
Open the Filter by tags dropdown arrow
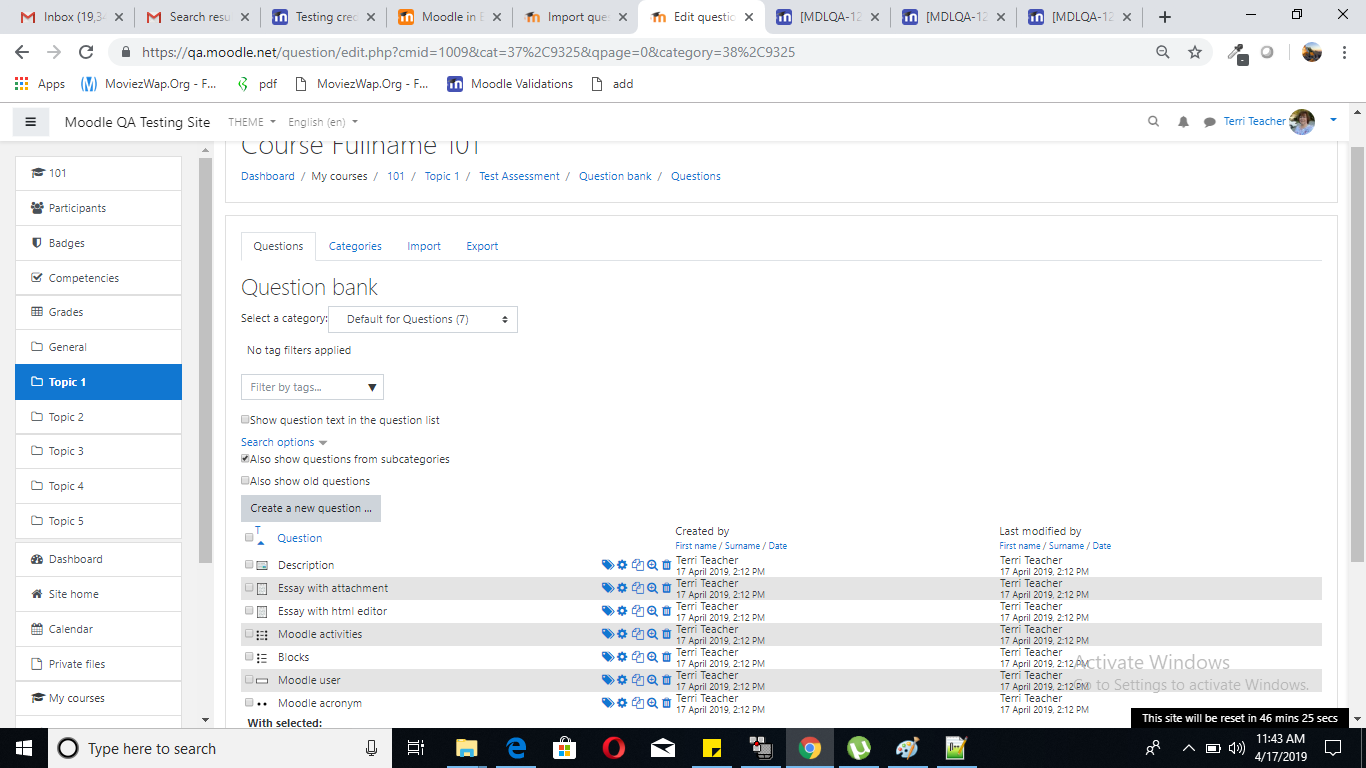tap(372, 387)
